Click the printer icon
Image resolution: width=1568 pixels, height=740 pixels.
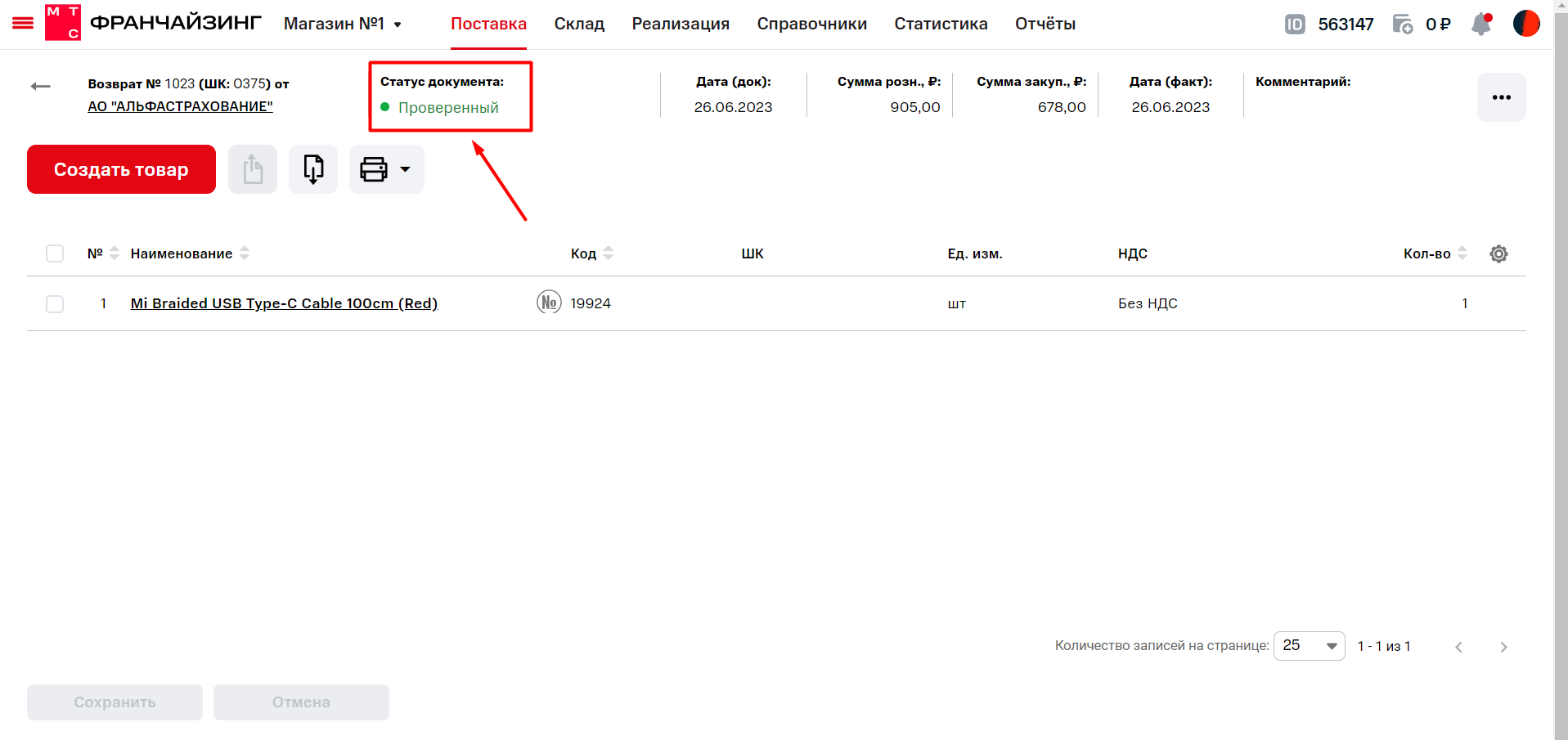tap(374, 169)
